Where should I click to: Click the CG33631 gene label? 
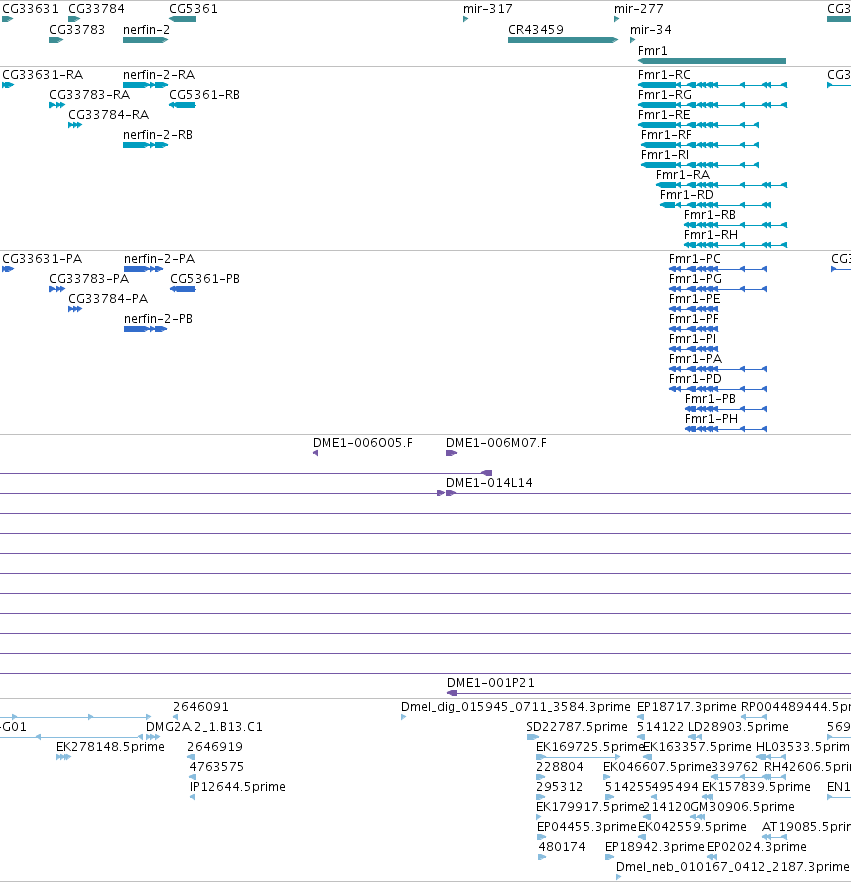click(x=30, y=9)
